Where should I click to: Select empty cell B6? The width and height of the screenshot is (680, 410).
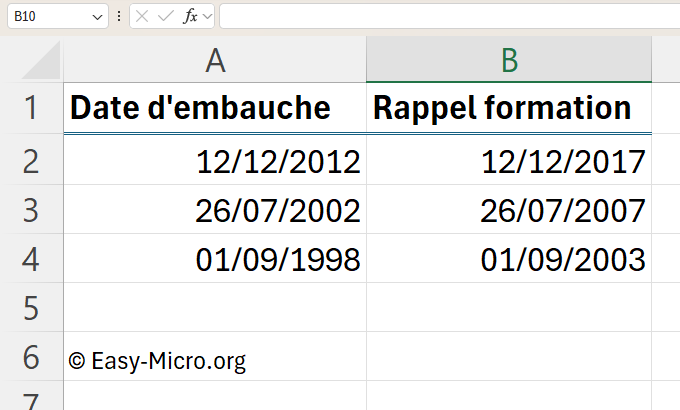[x=509, y=357]
